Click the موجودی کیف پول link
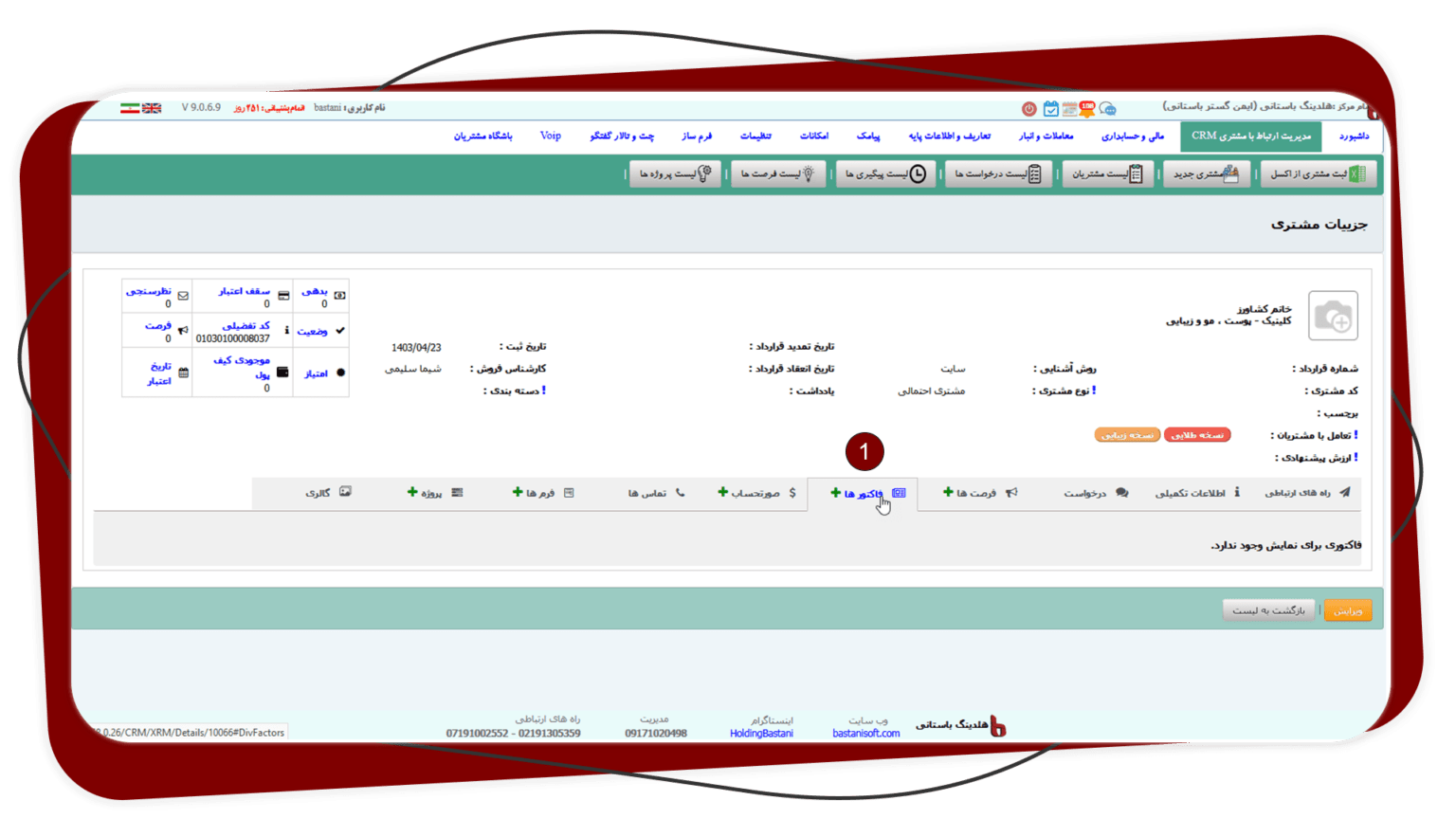Viewport: 1456px width, 819px height. coord(242,367)
